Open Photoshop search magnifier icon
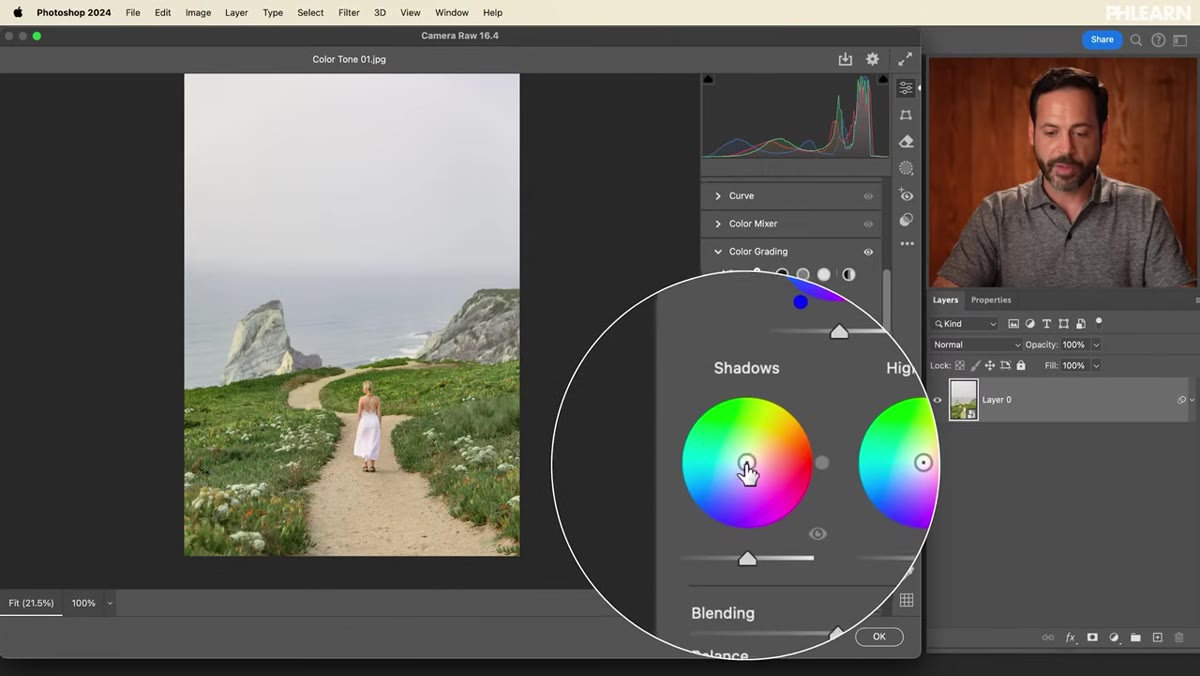The image size is (1200, 676). [x=1136, y=40]
